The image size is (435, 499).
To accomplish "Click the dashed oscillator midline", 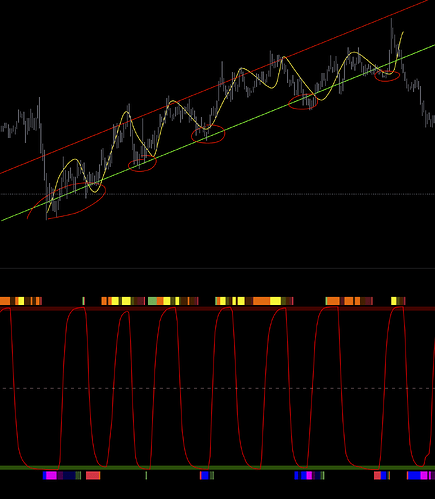I will [x=217, y=388].
